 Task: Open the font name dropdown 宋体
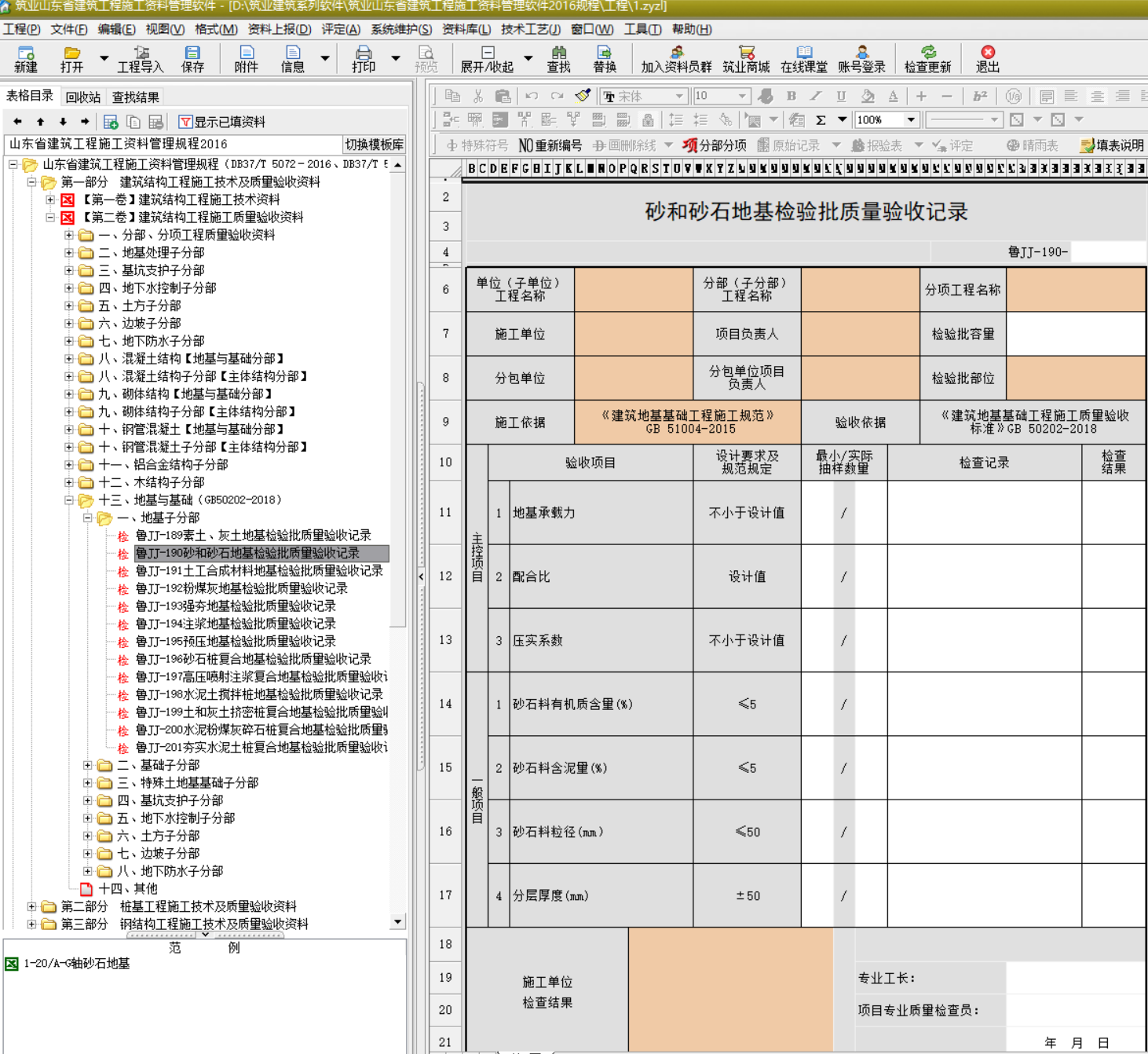point(679,96)
